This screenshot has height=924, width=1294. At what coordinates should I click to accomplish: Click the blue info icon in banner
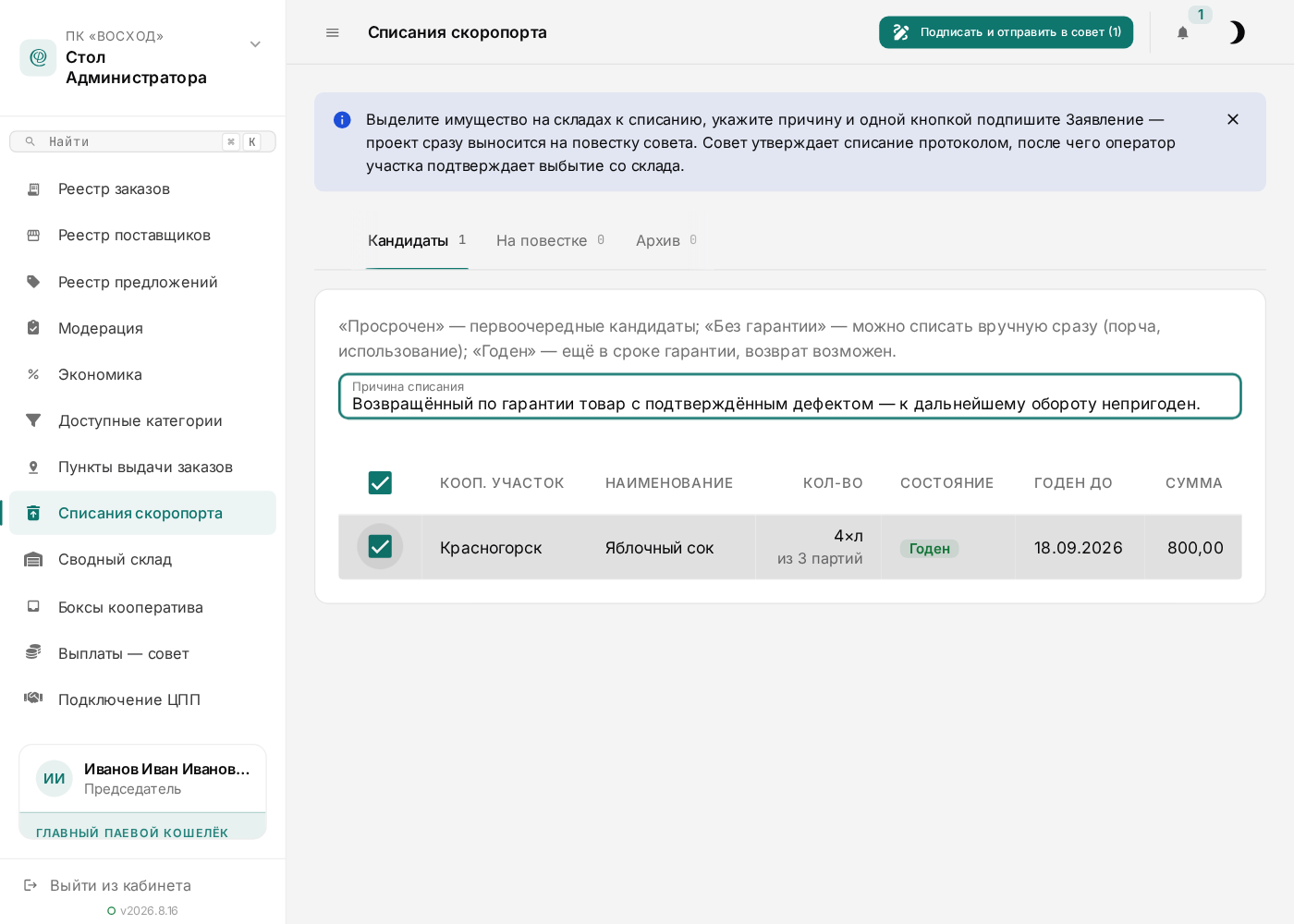342,119
